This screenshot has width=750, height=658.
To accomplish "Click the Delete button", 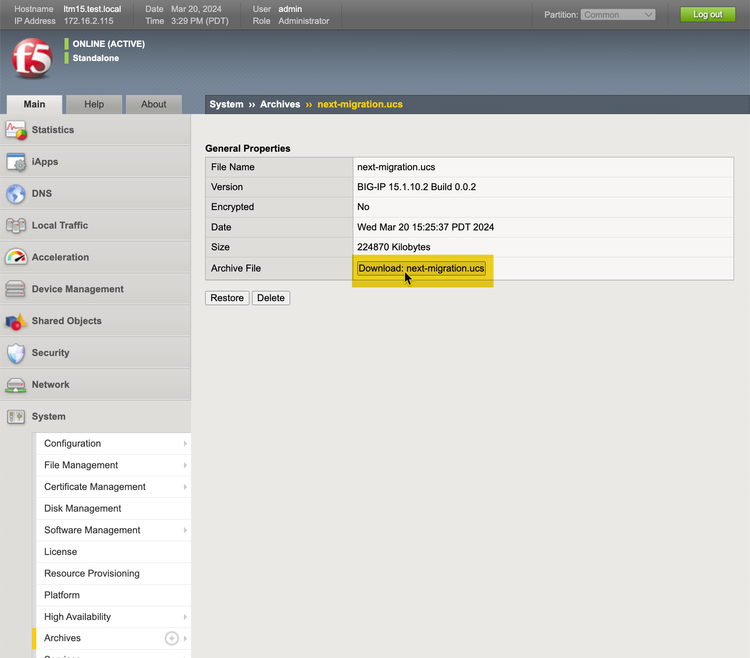I will coord(271,298).
